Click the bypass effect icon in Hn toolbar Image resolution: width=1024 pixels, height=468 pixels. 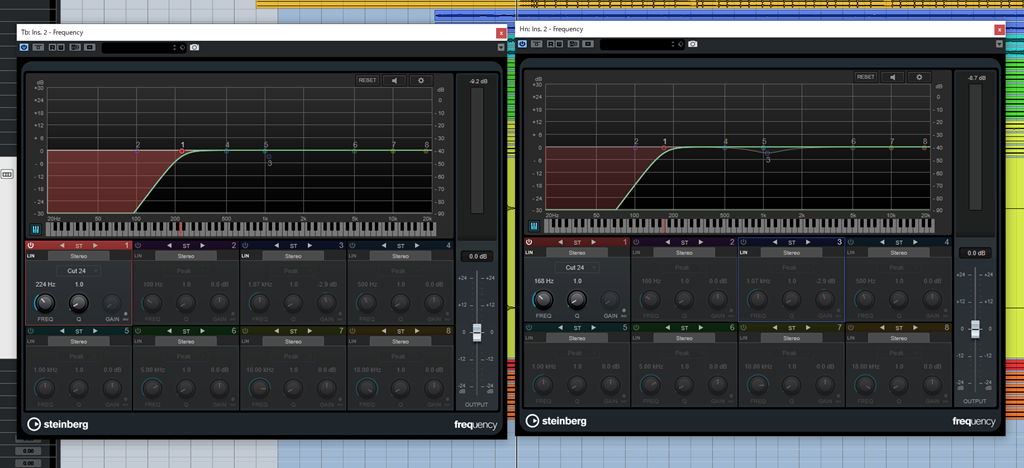pos(524,43)
